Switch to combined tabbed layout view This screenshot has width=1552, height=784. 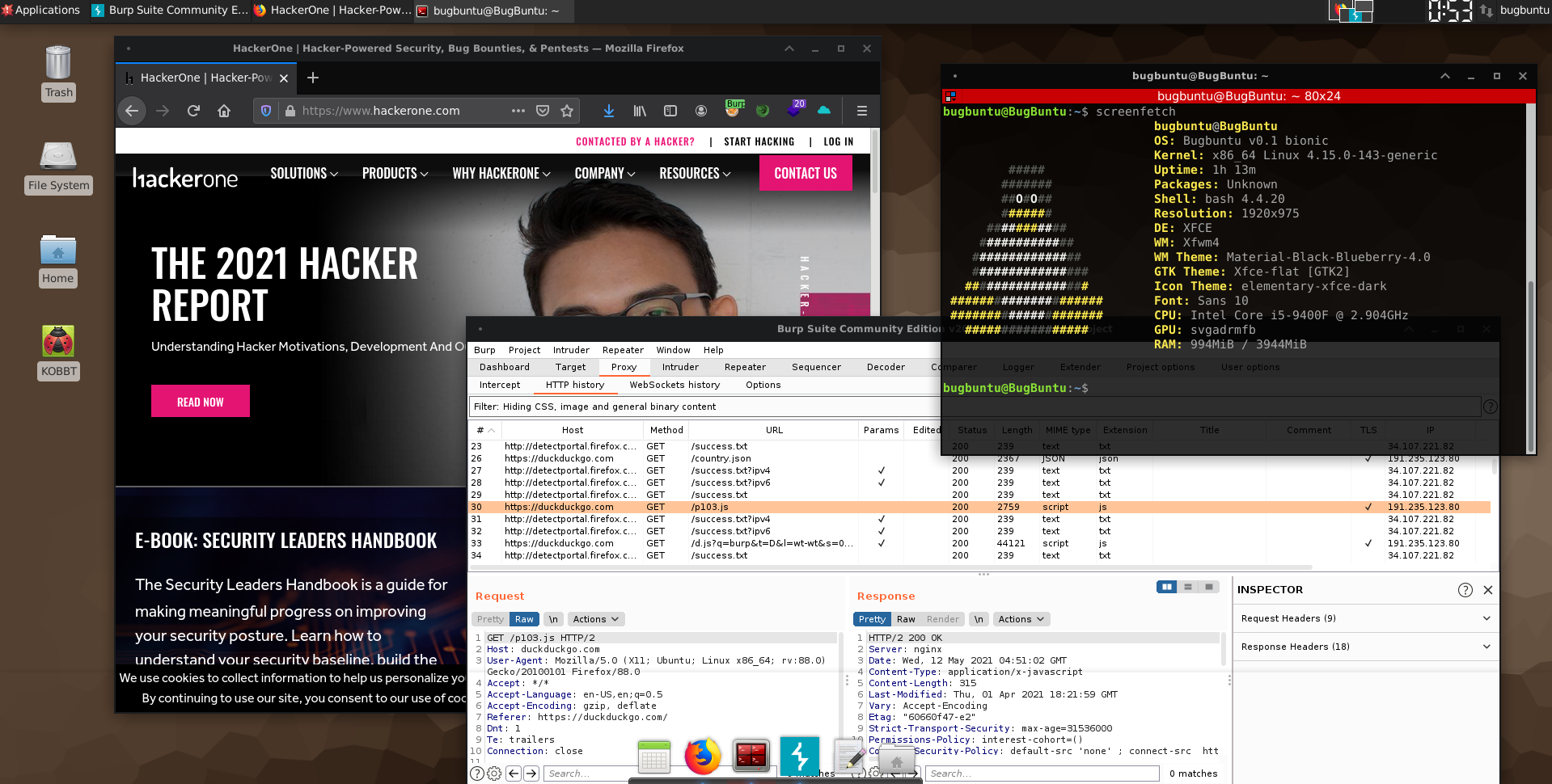point(1209,587)
